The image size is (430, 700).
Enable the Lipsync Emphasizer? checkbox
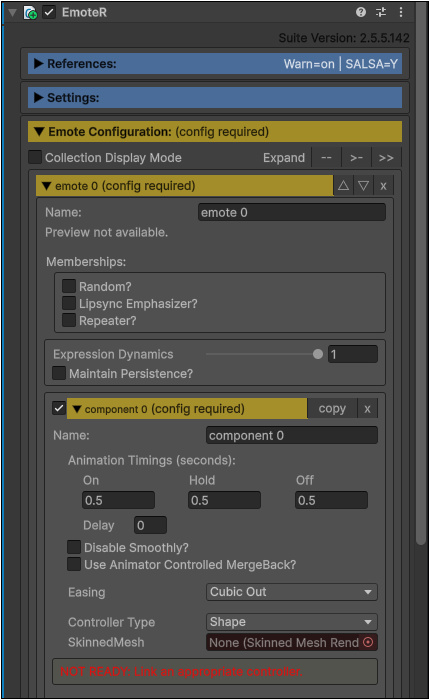point(69,303)
